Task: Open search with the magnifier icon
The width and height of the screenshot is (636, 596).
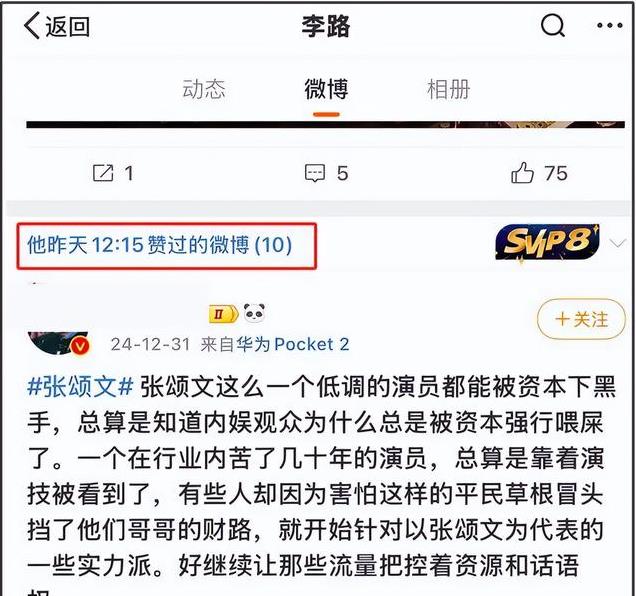Action: pyautogui.click(x=553, y=25)
